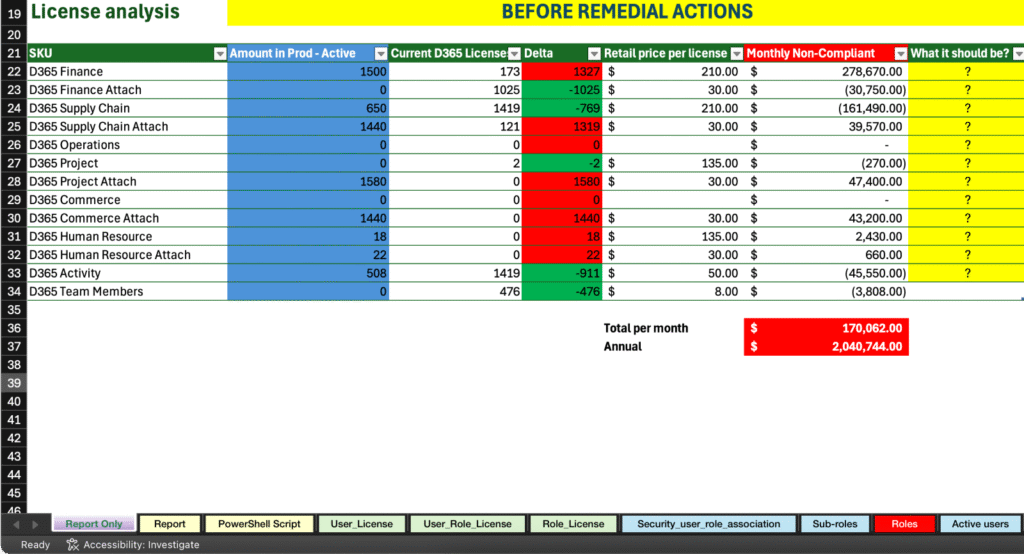Click the next sheet navigation arrow
This screenshot has height=554, width=1024.
point(35,524)
